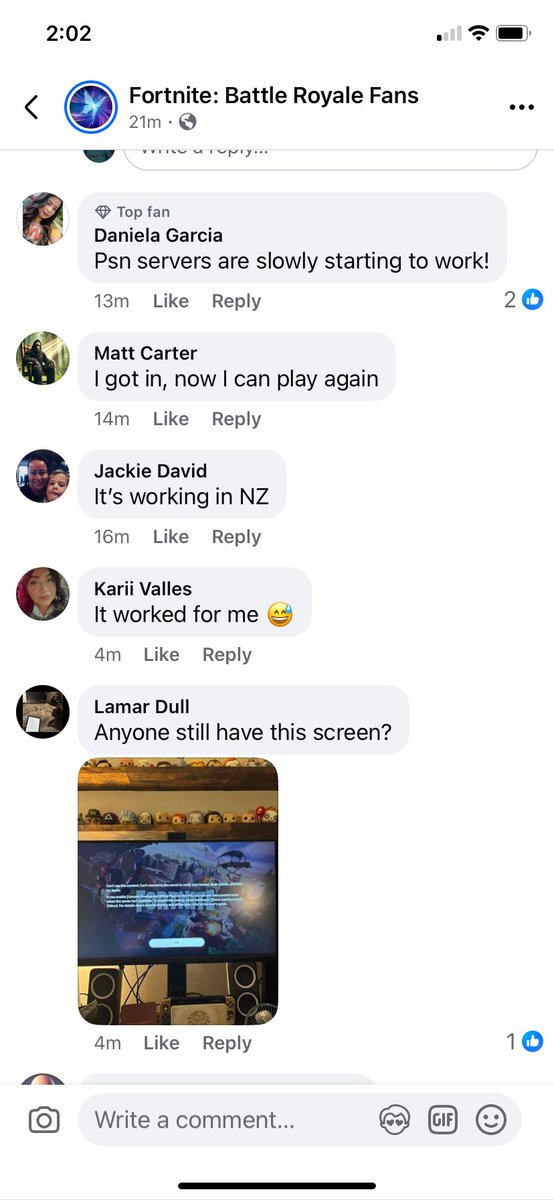Open the avatar sticker picker icon
This screenshot has width=554, height=1200.
[395, 1120]
